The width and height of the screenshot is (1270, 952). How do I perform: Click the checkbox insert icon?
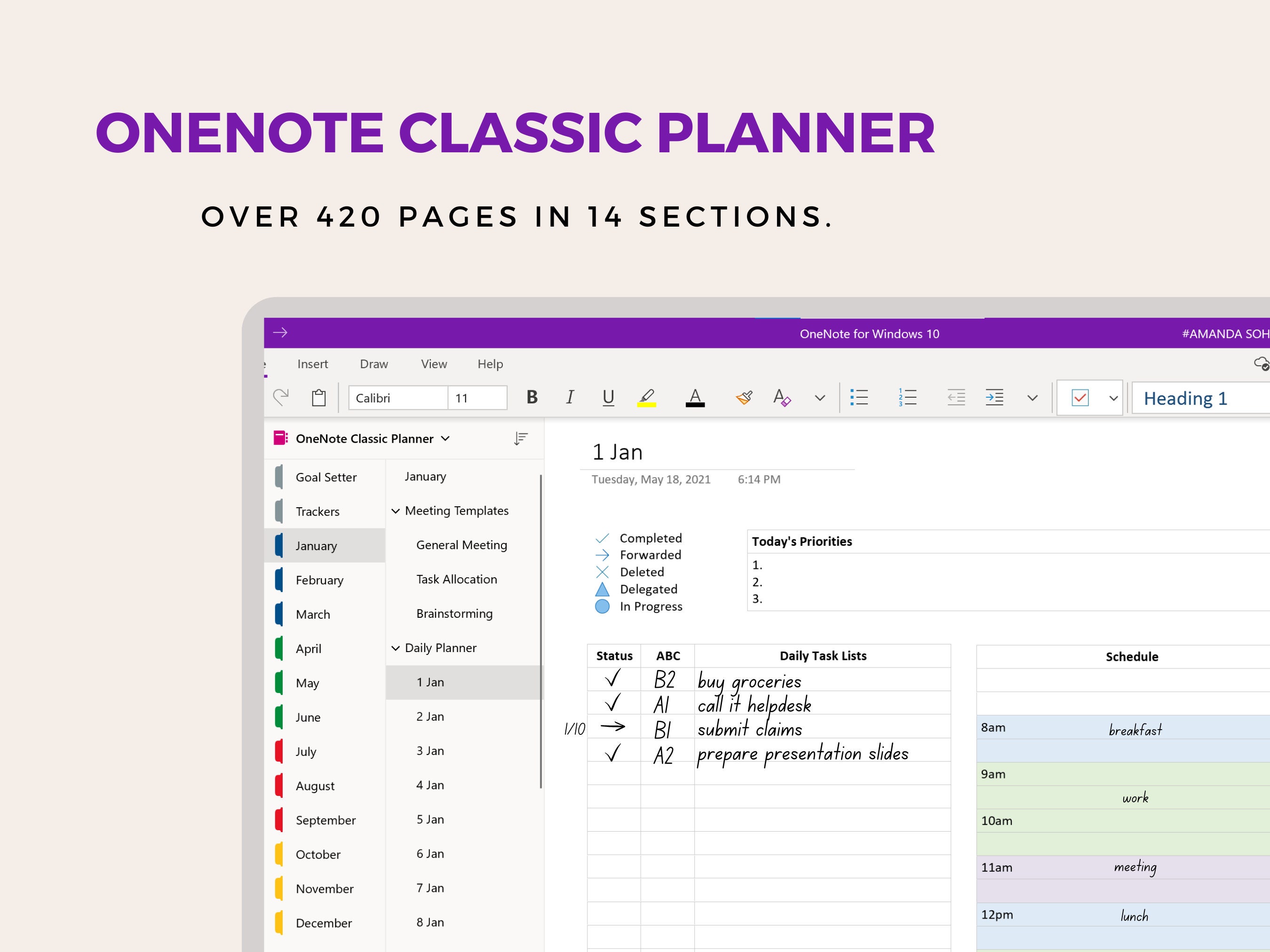pos(1079,398)
